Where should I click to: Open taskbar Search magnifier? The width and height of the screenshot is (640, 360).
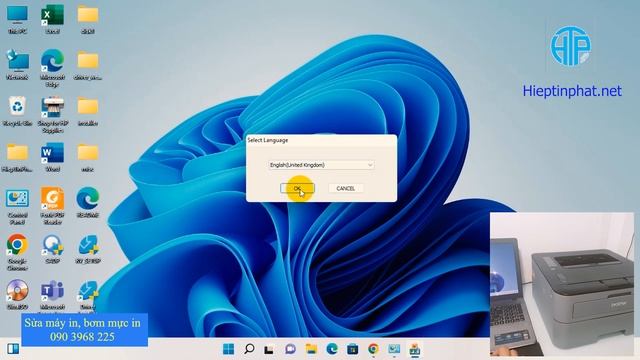249,349
